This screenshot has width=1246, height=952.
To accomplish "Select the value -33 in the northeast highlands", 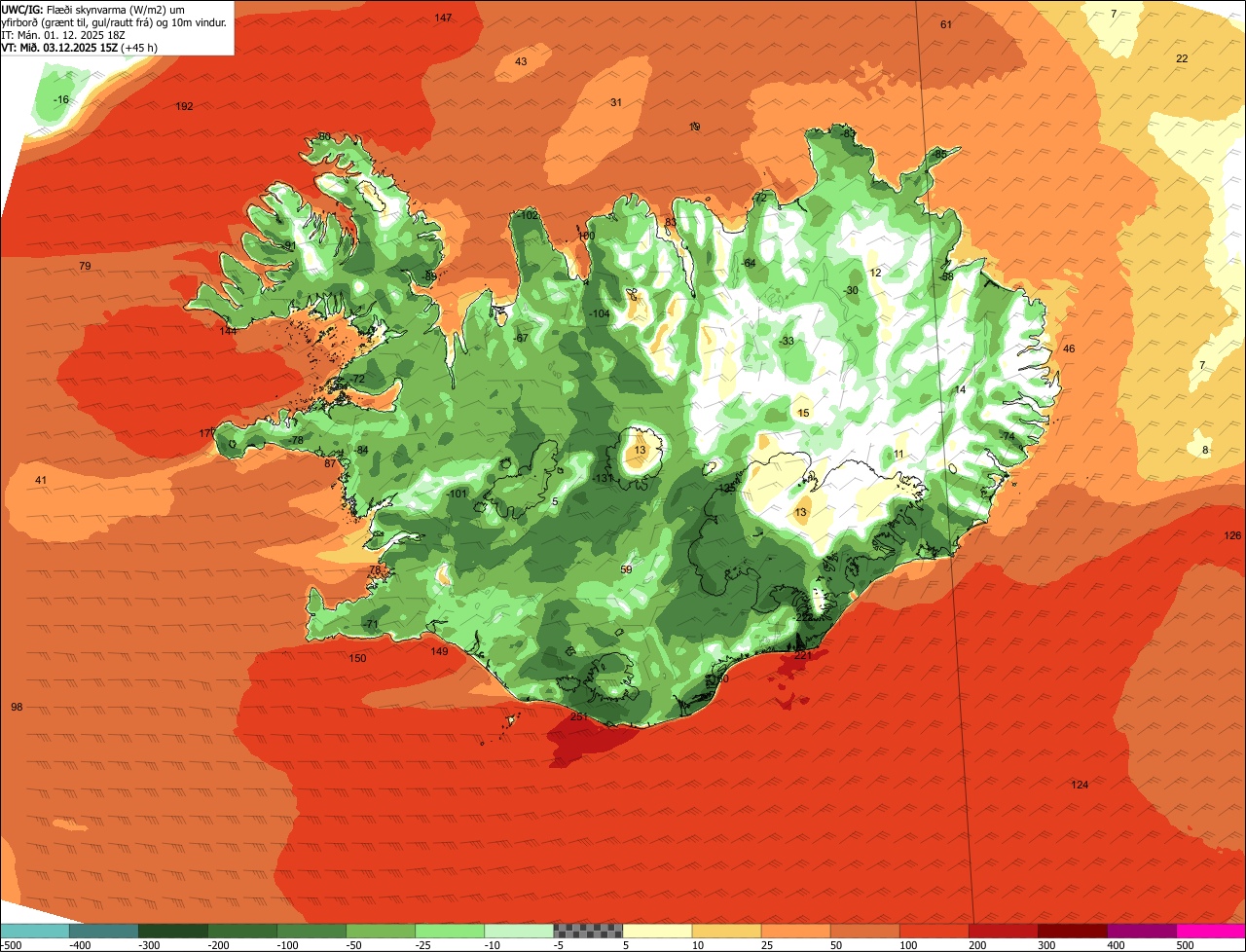I will (x=786, y=341).
